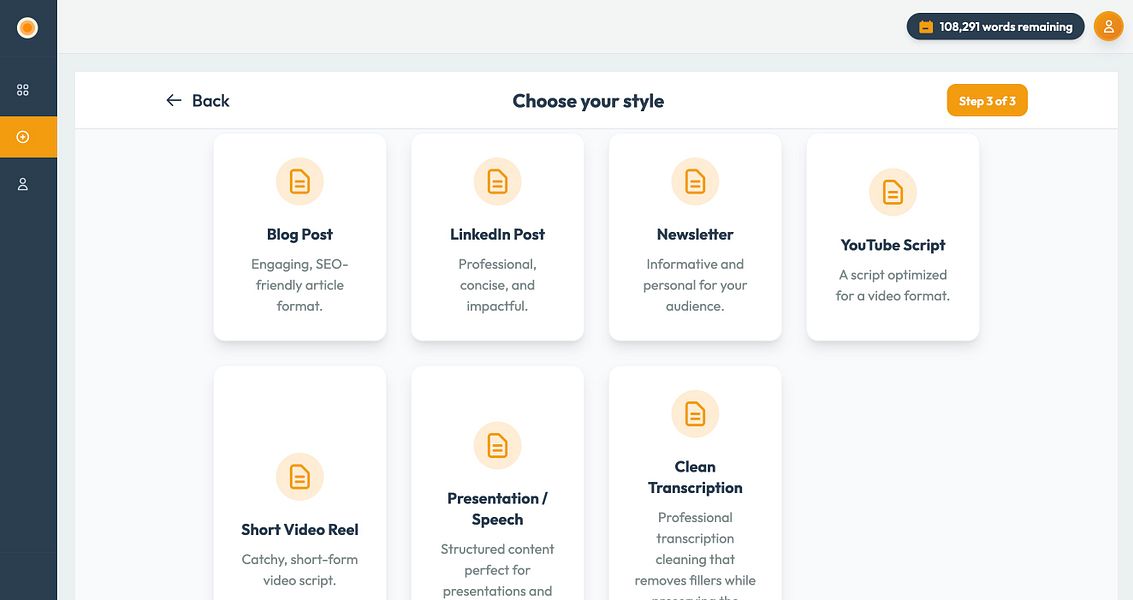Viewport: 1133px width, 600px height.
Task: Go back using the Back link
Action: 198,100
